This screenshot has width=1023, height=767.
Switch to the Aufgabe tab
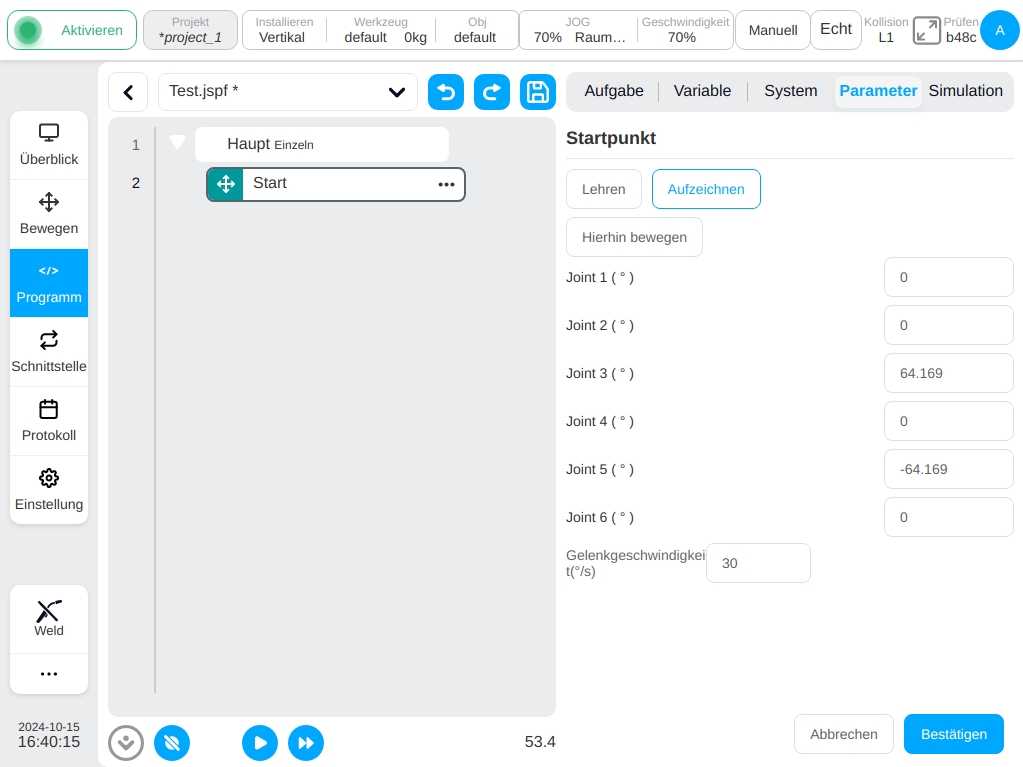[x=614, y=91]
